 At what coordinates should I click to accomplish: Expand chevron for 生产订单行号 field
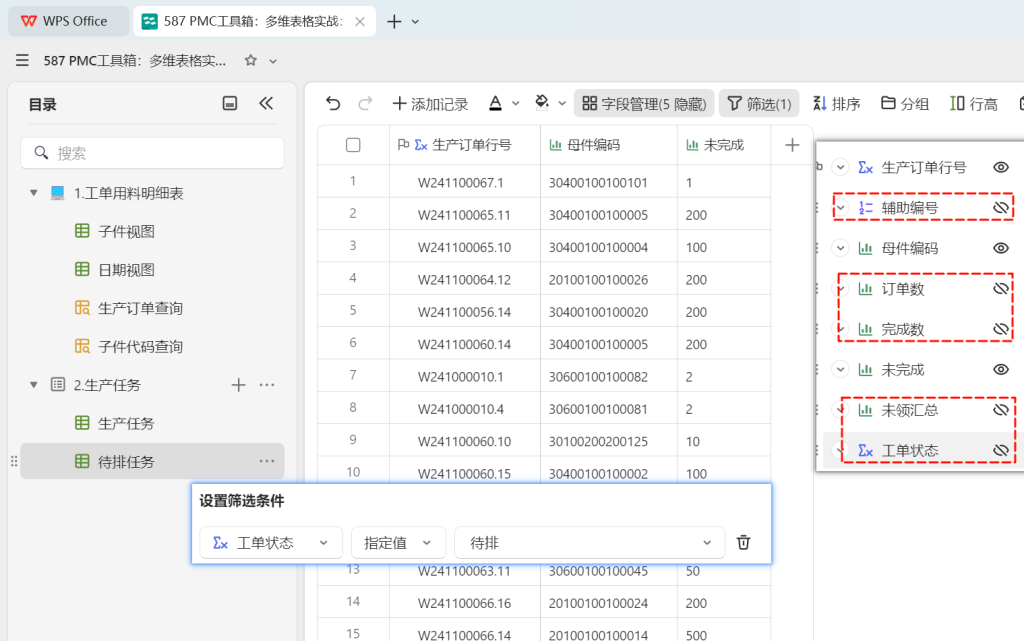coord(840,168)
